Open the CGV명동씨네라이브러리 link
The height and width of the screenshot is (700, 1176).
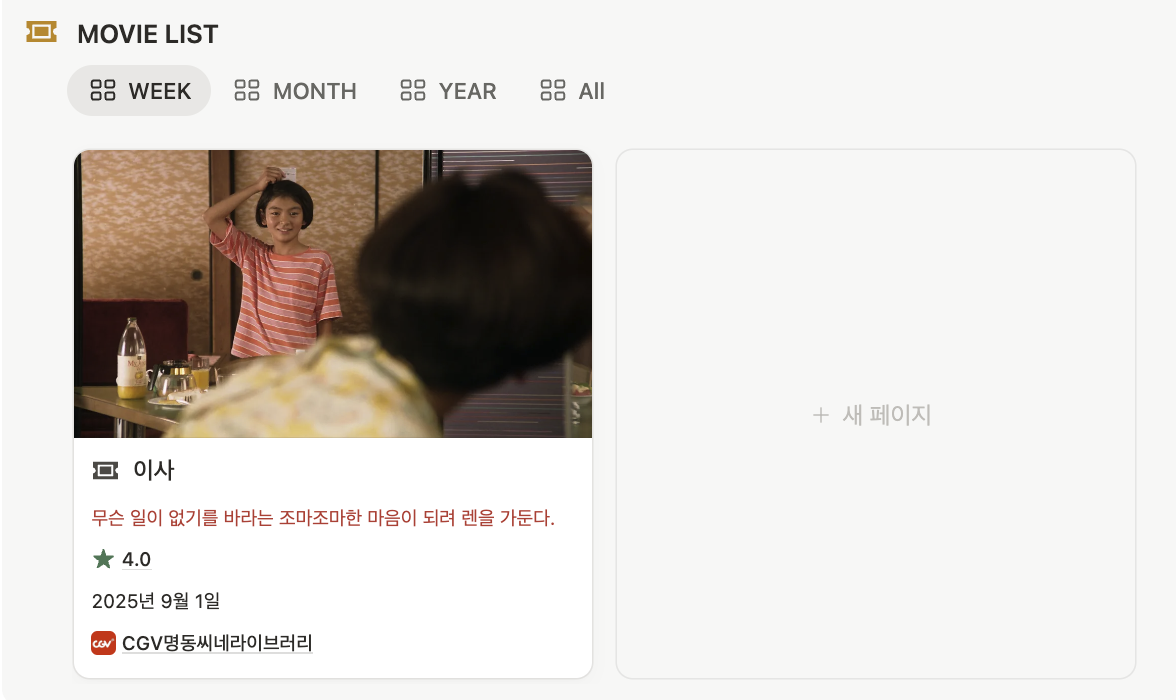[x=217, y=643]
